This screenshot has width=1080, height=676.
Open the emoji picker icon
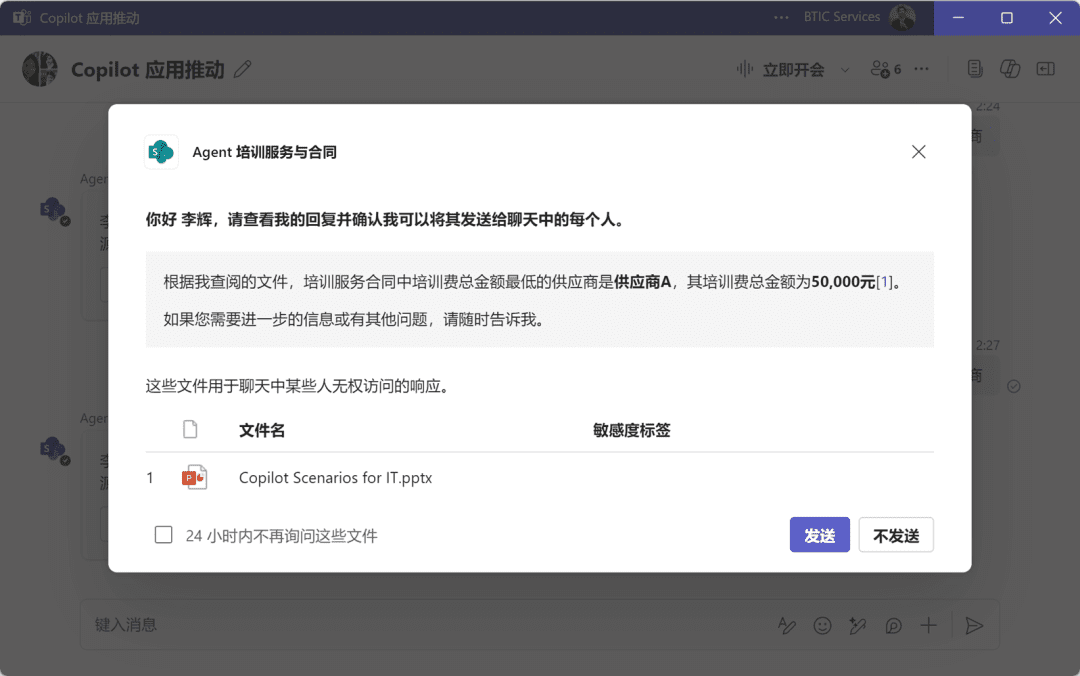[x=822, y=625]
